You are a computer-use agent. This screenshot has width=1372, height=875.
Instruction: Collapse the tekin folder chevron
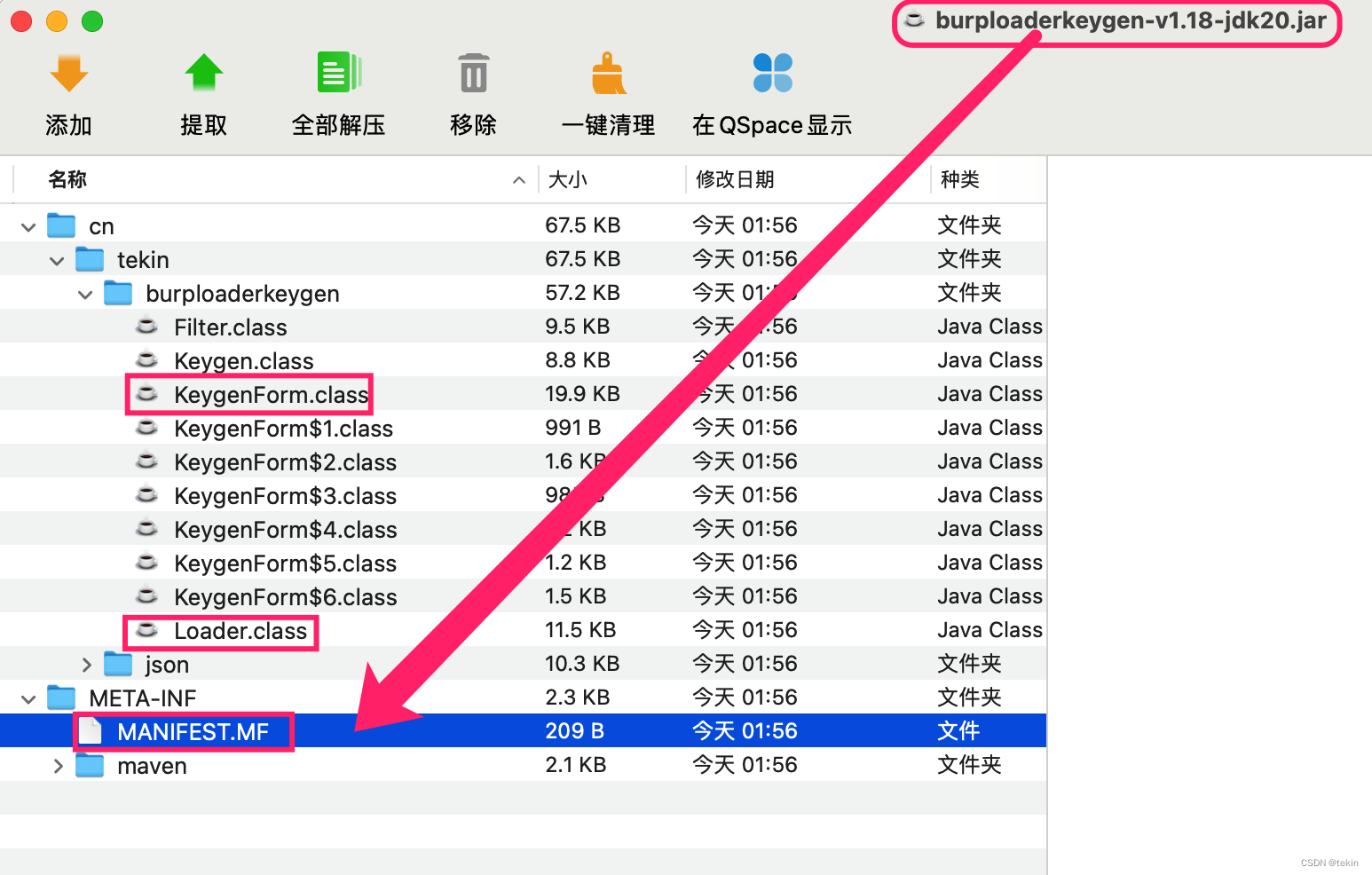pos(57,261)
